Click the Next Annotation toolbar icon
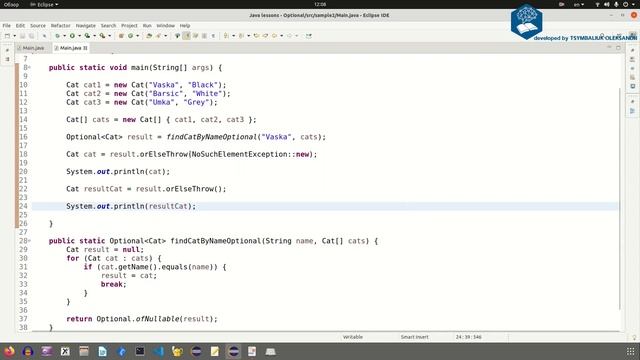Image resolution: width=640 pixels, height=360 pixels. point(226,36)
